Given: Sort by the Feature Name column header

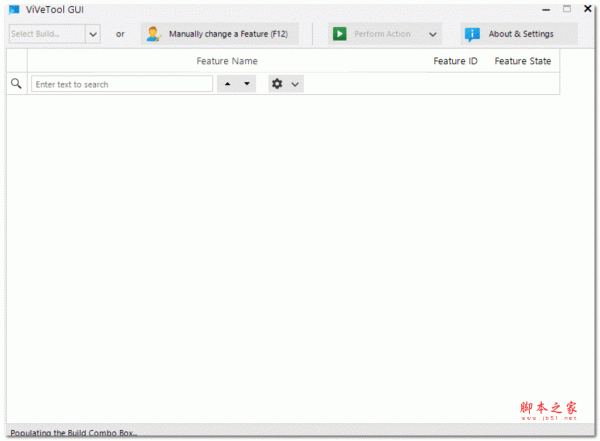Looking at the screenshot, I should [x=226, y=61].
